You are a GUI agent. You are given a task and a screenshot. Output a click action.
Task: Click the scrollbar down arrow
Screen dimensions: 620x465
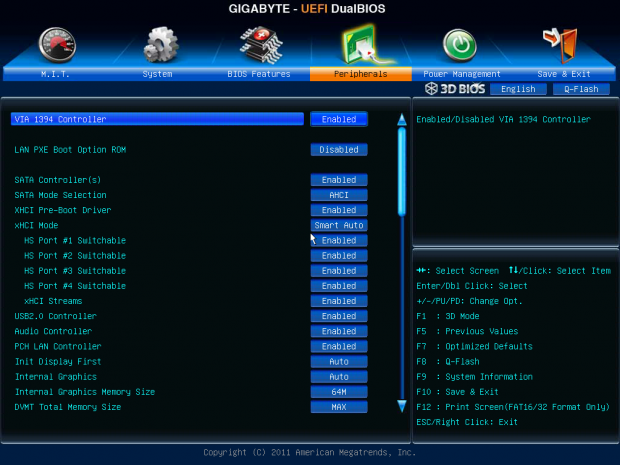point(402,406)
